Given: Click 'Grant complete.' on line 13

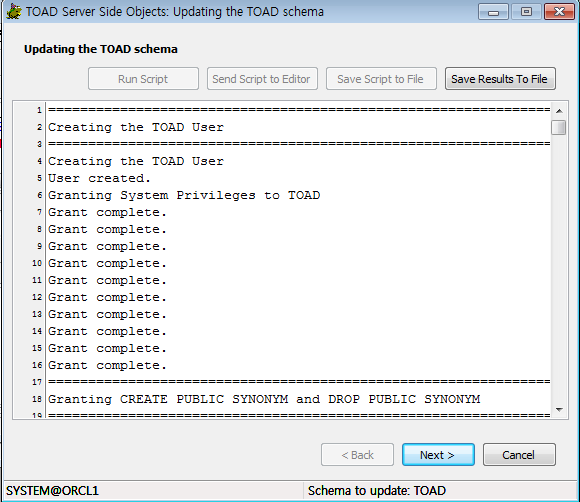Looking at the screenshot, I should pos(107,314).
